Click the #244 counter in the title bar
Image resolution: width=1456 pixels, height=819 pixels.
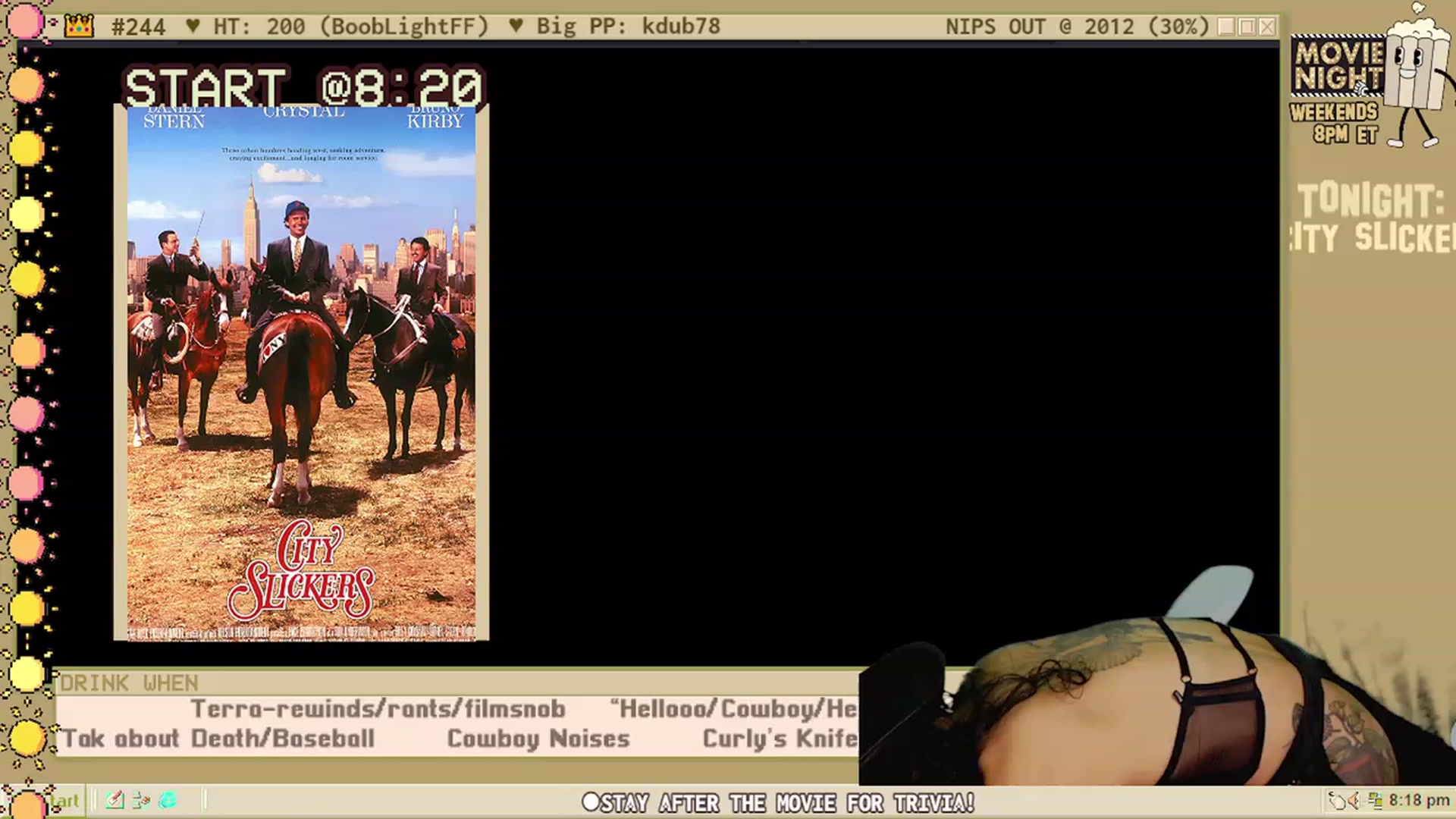pos(138,27)
